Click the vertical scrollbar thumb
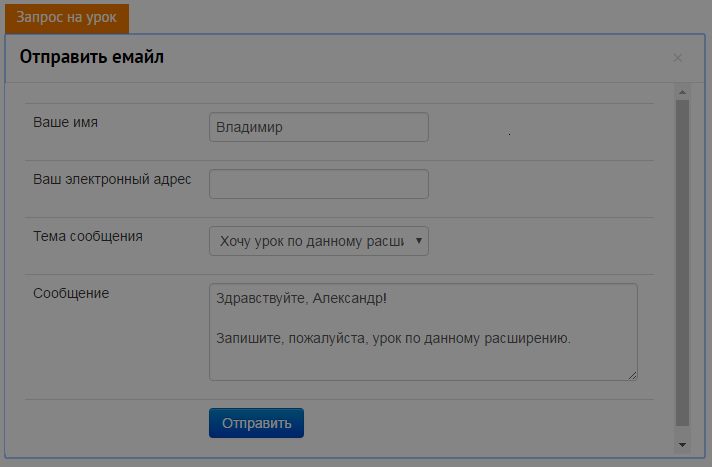Viewport: 712px width, 467px height. (682, 263)
